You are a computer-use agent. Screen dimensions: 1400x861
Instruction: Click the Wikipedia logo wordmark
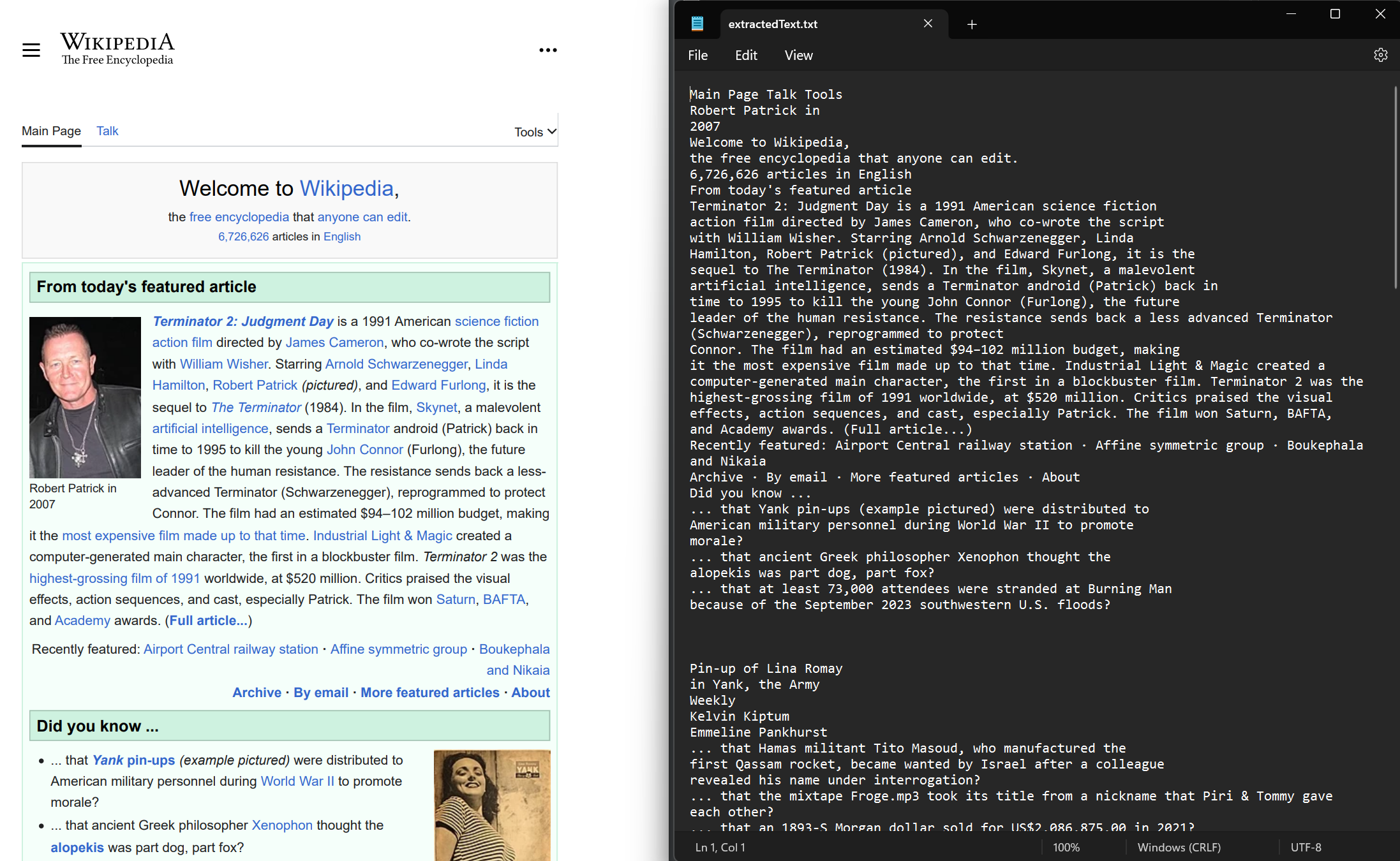(117, 49)
